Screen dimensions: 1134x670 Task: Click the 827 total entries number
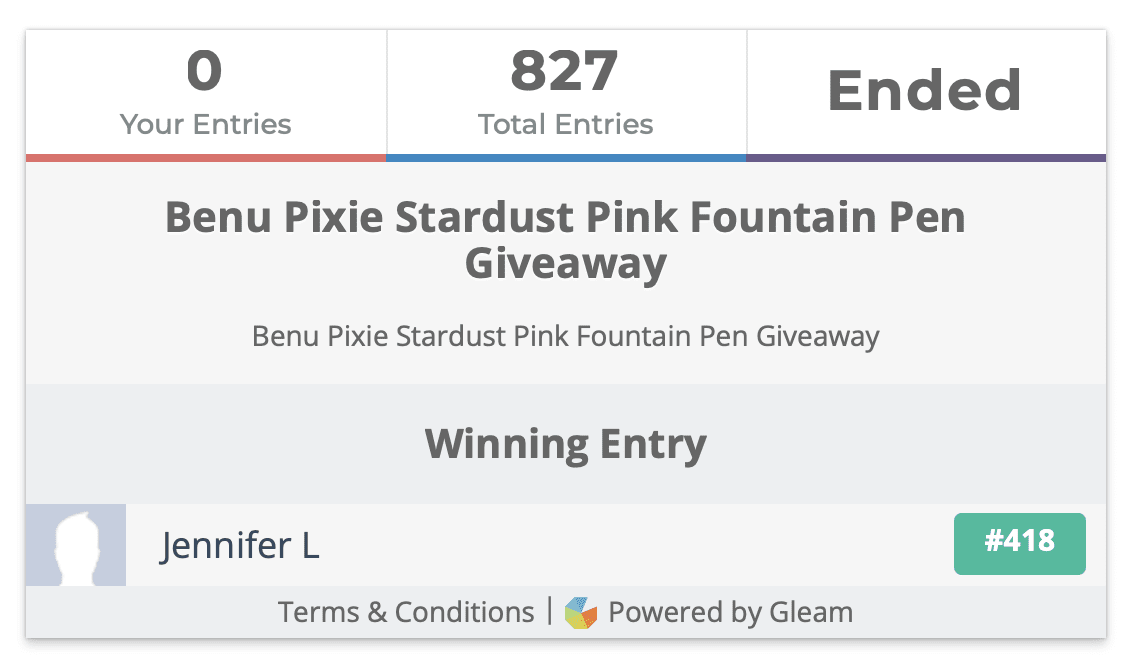564,71
